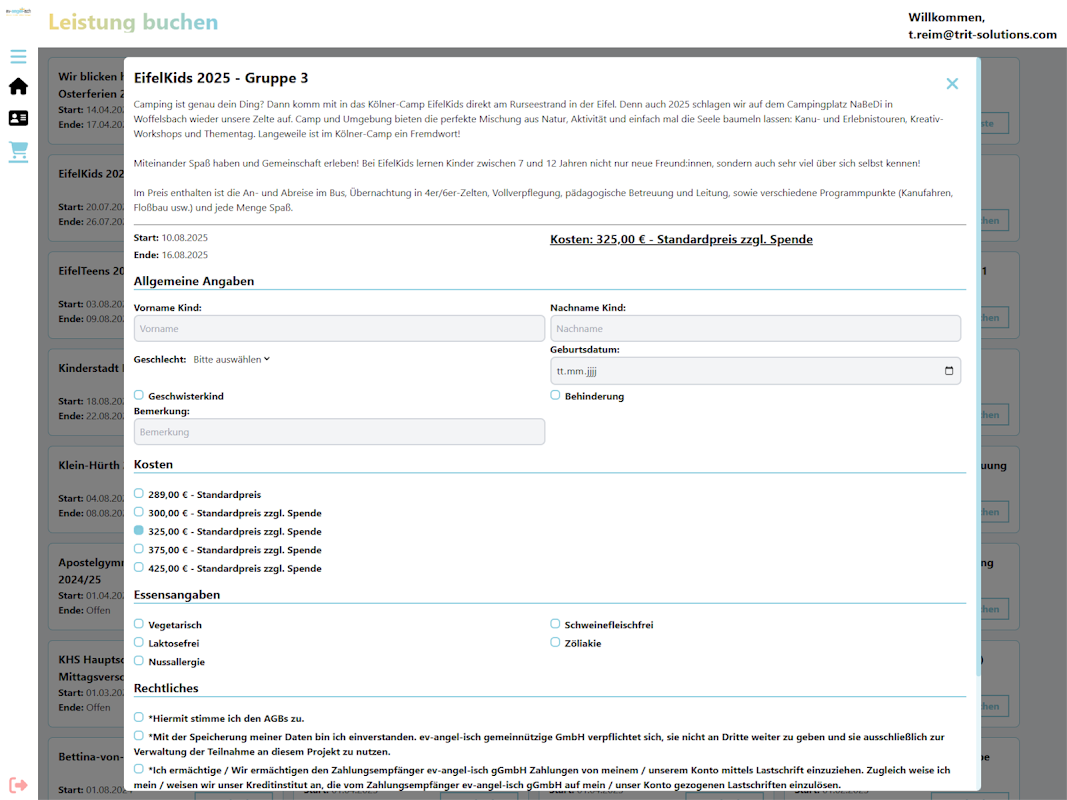This screenshot has height=800, width=1067.
Task: Click into the Bemerkung field
Action: coord(339,432)
